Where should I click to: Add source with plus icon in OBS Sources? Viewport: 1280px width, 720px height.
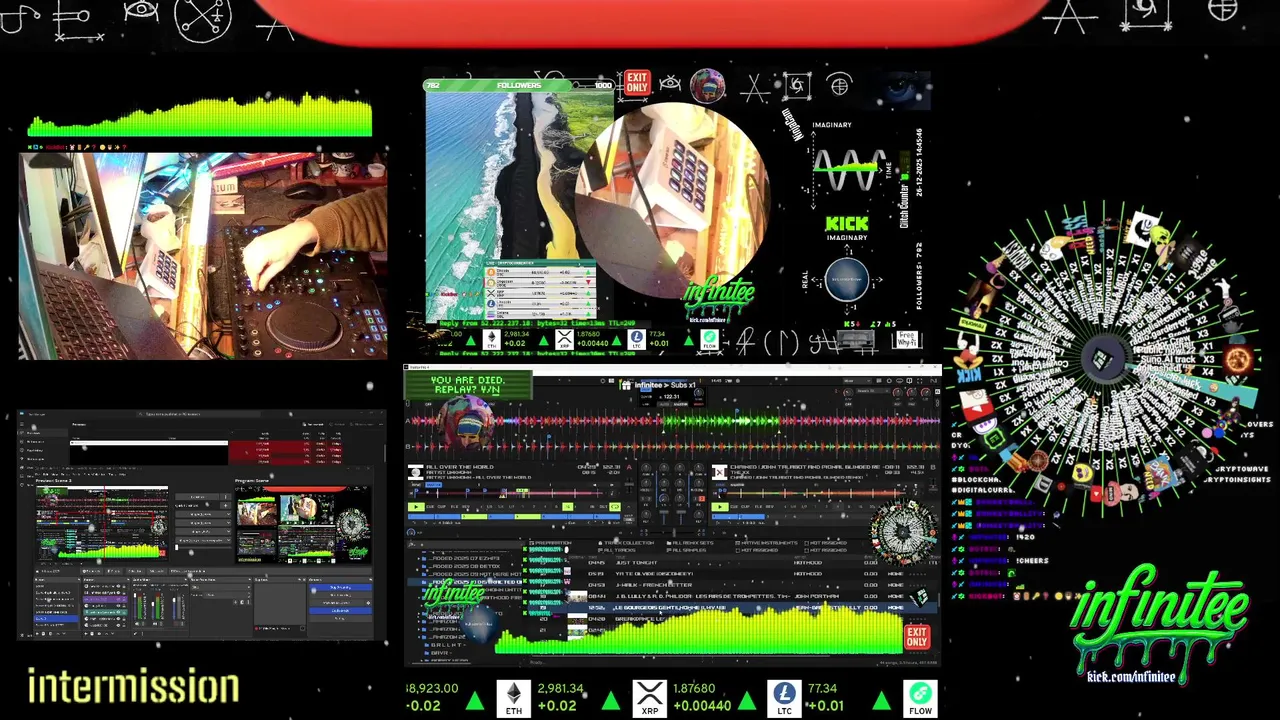pyautogui.click(x=86, y=634)
